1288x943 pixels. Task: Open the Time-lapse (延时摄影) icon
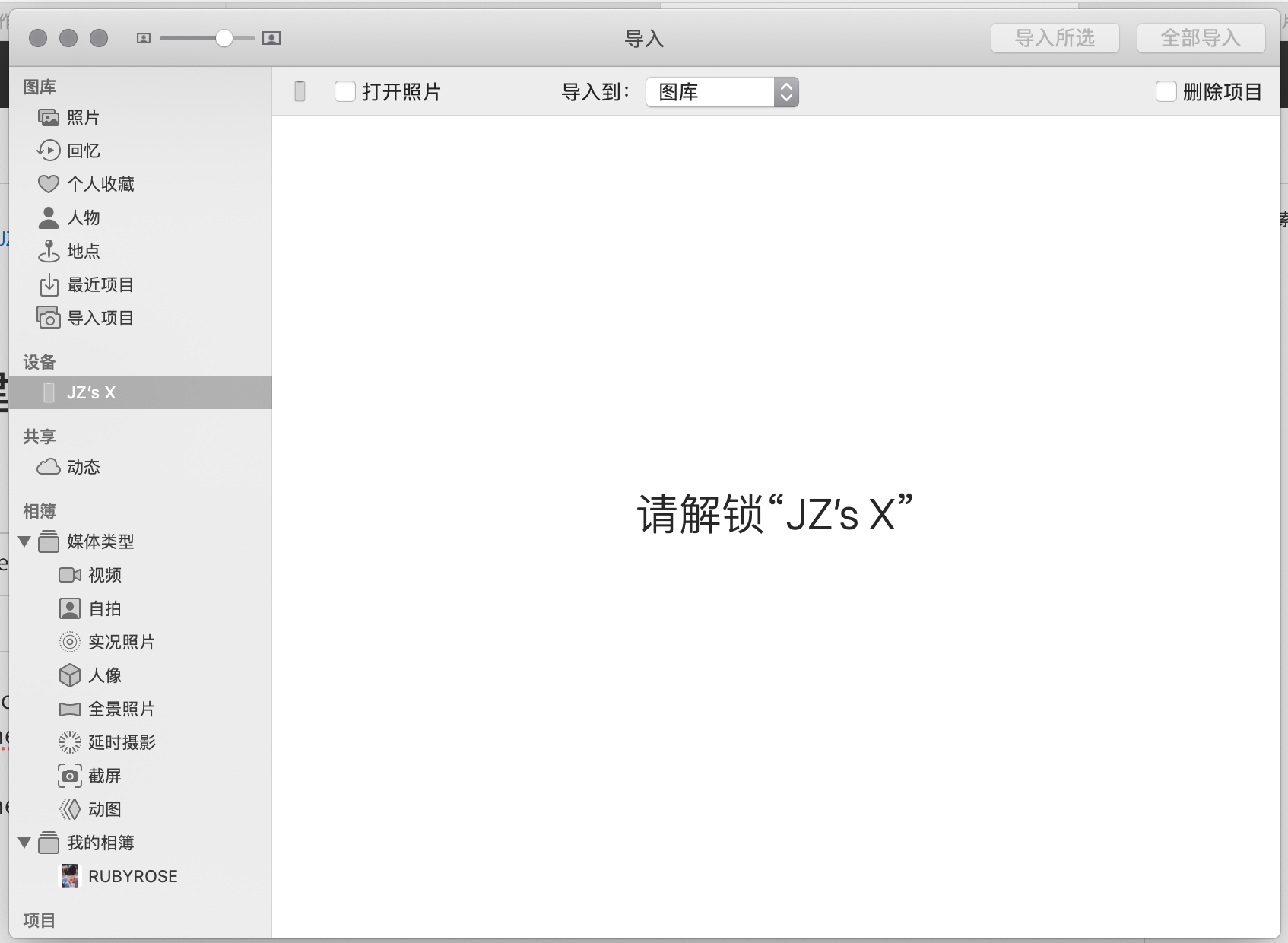point(70,742)
